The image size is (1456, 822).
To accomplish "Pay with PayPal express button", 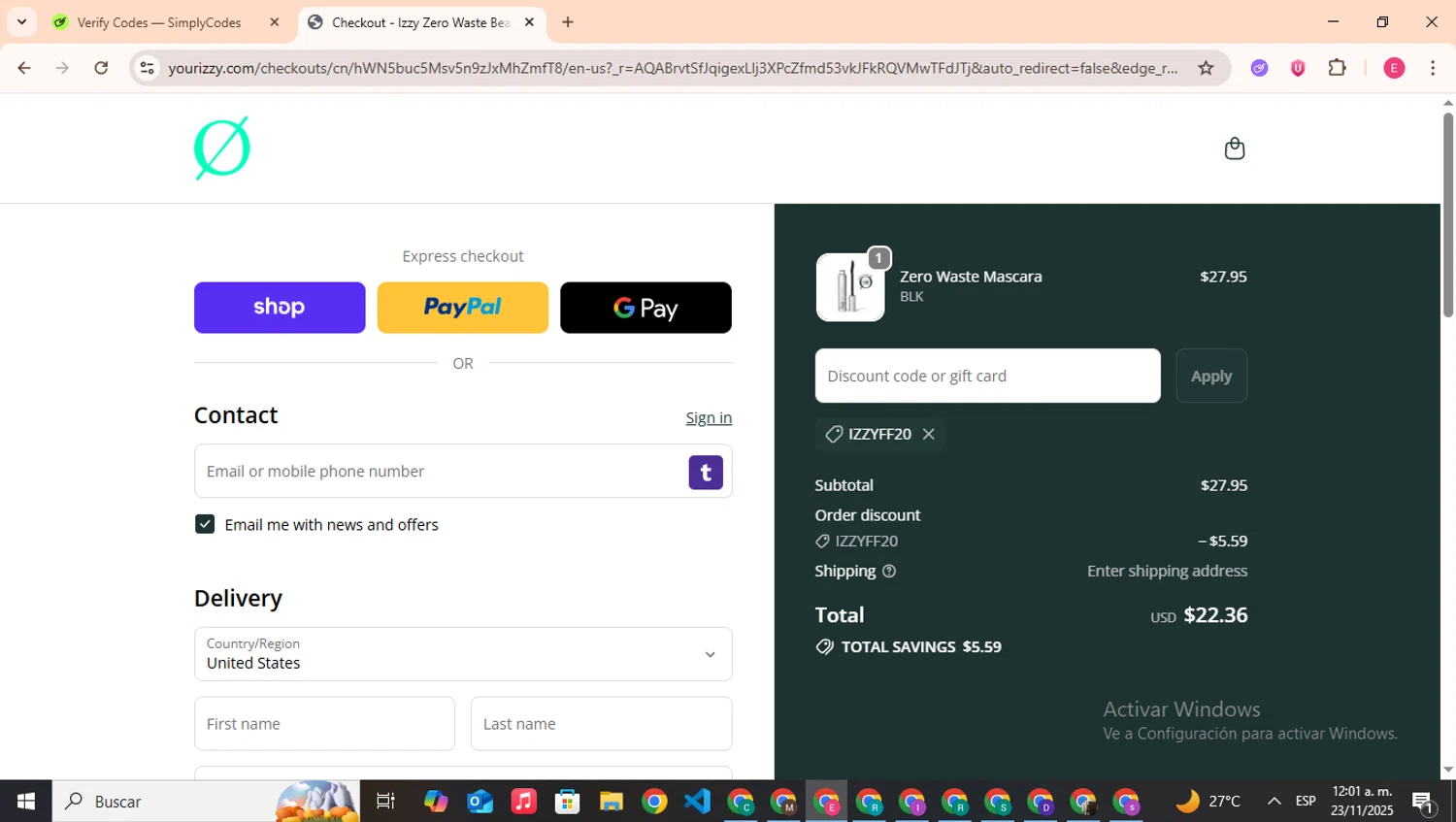I will [x=463, y=308].
